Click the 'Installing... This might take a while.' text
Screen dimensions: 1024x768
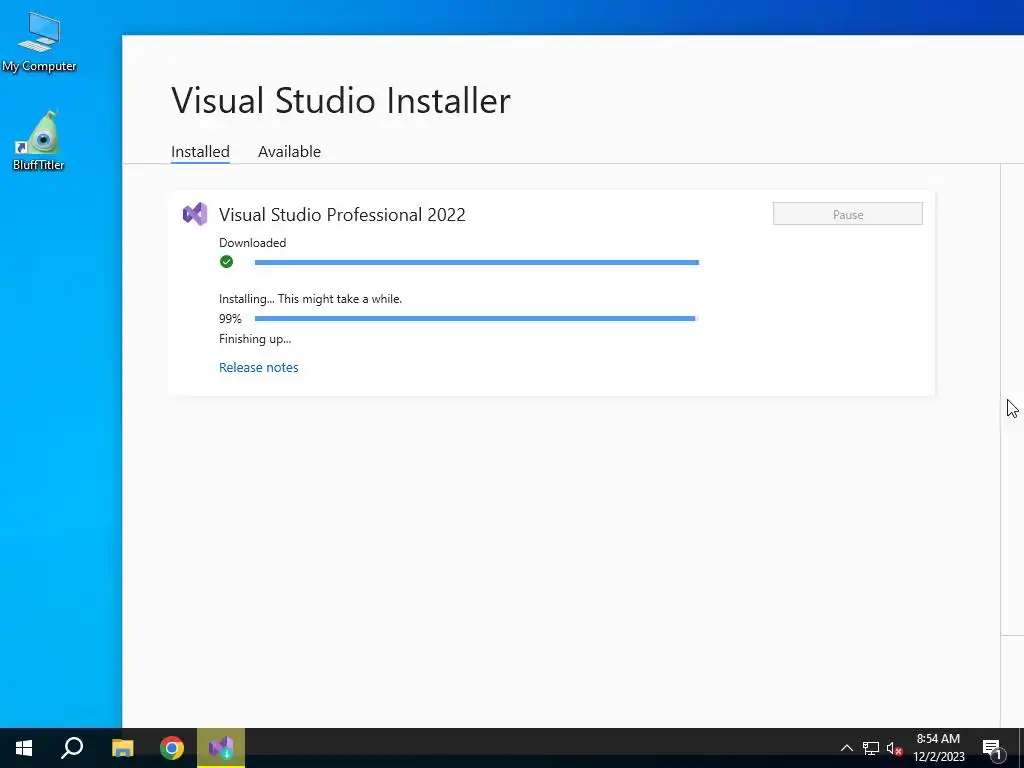tap(310, 299)
